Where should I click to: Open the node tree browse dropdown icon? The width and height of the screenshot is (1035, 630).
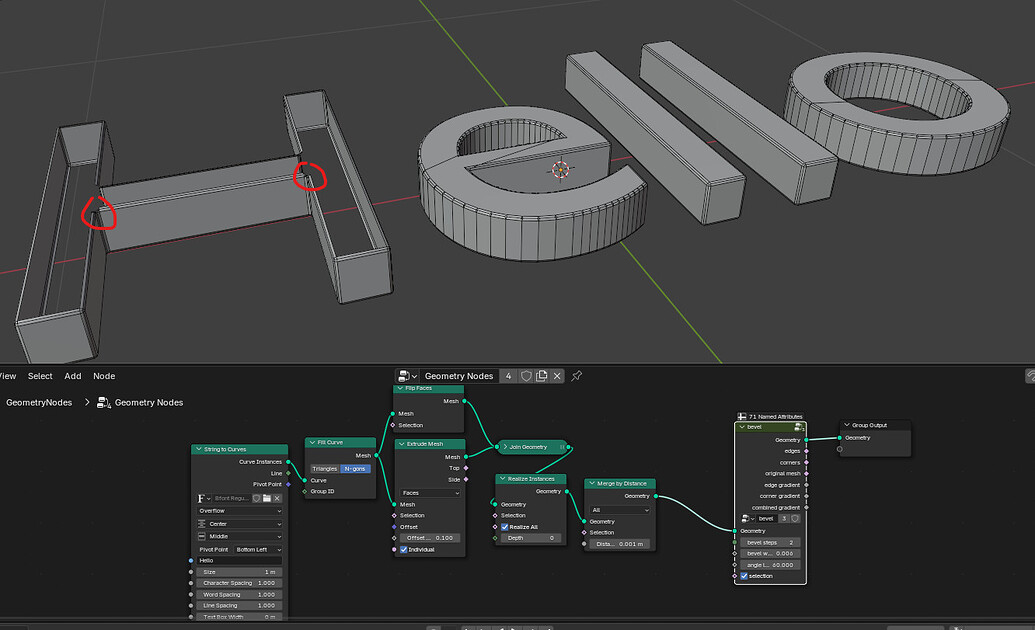click(407, 376)
